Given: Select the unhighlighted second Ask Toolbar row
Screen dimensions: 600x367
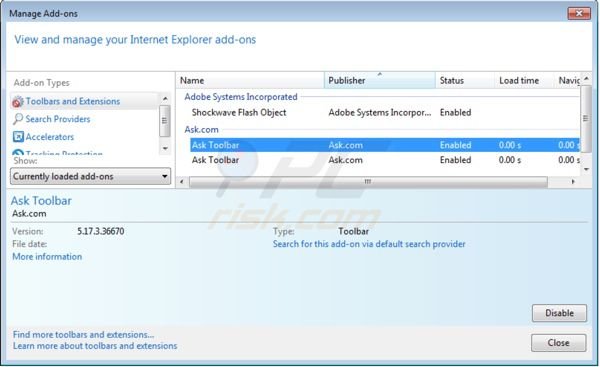Looking at the screenshot, I should tap(385, 160).
